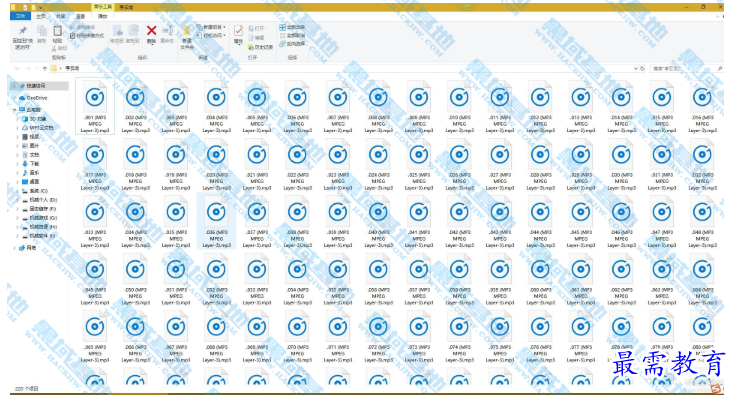The height and width of the screenshot is (395, 734).
Task: Switch to the Share ribbon tab
Action: (61, 16)
